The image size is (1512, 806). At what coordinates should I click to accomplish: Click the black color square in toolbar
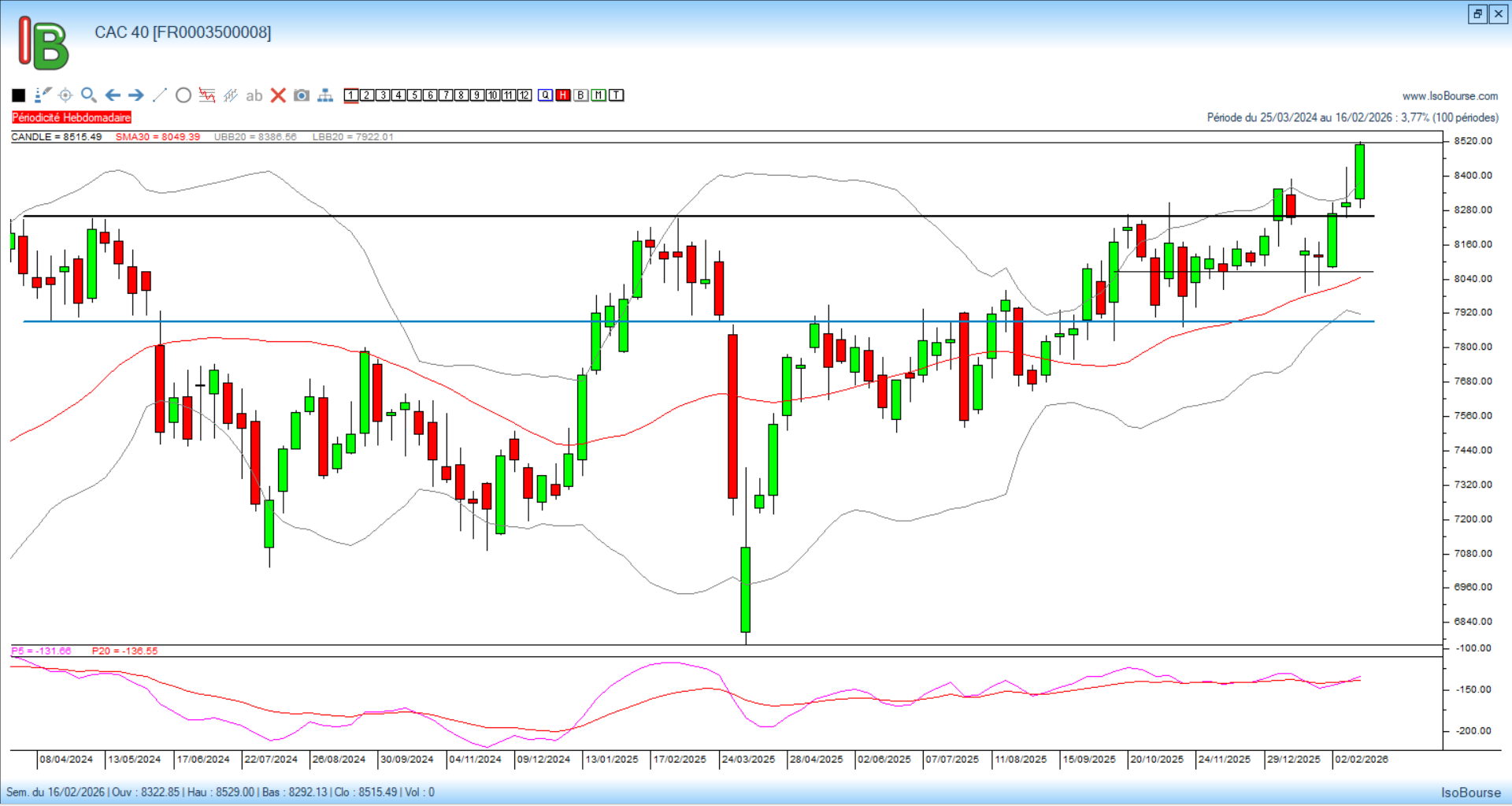19,95
